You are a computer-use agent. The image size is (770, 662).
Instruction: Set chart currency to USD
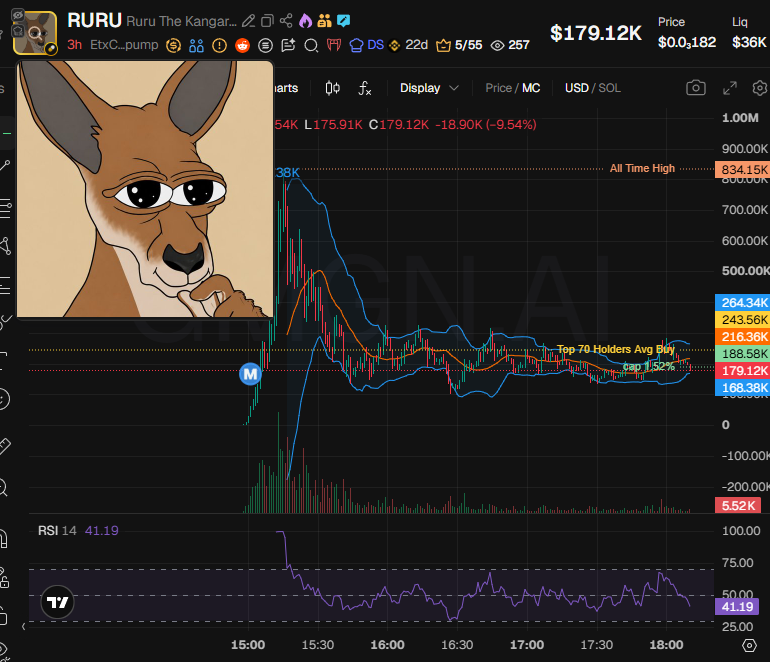(x=577, y=88)
